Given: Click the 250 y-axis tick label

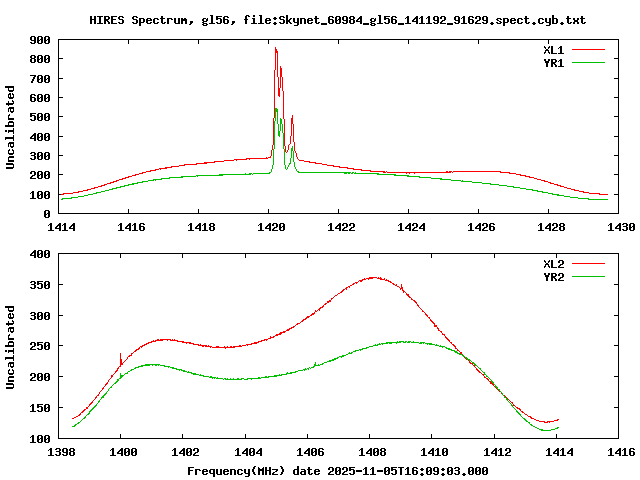Looking at the screenshot, I should (x=40, y=346).
